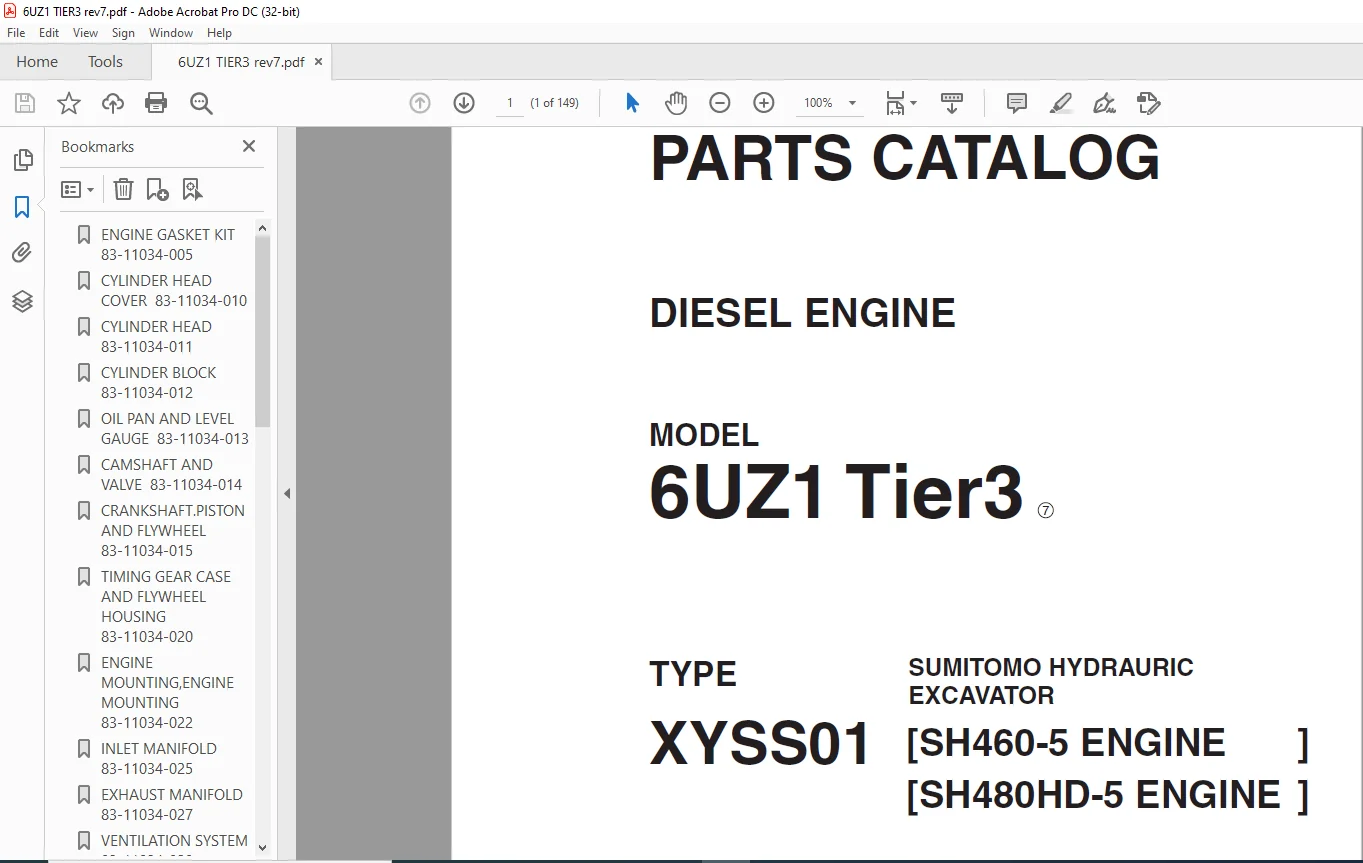Screen dimensions: 1363x863
Task: Open TIMING GEAR CASE bookmark
Action: coord(166,606)
